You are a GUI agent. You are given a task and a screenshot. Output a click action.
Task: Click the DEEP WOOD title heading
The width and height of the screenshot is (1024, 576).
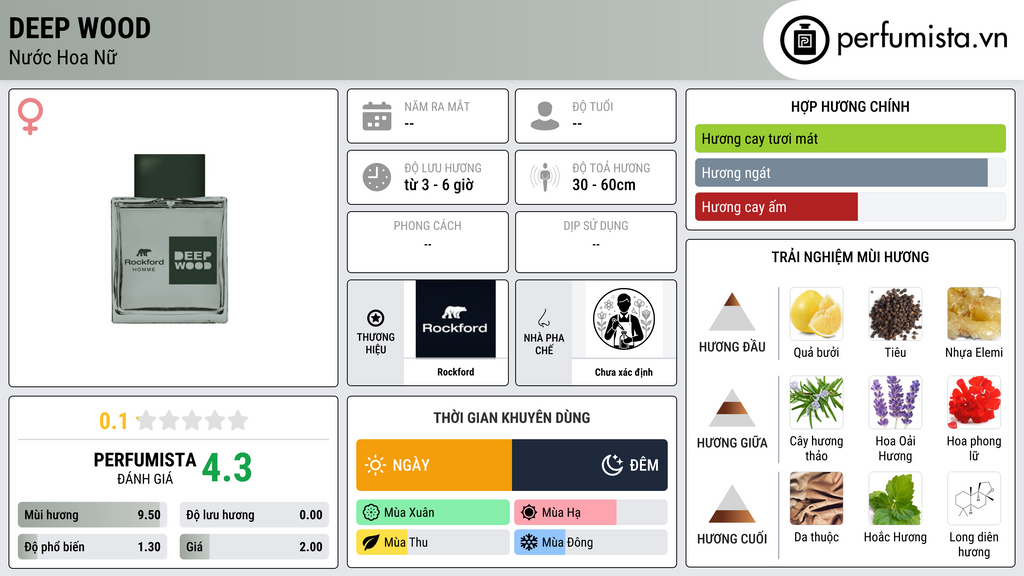tap(80, 28)
